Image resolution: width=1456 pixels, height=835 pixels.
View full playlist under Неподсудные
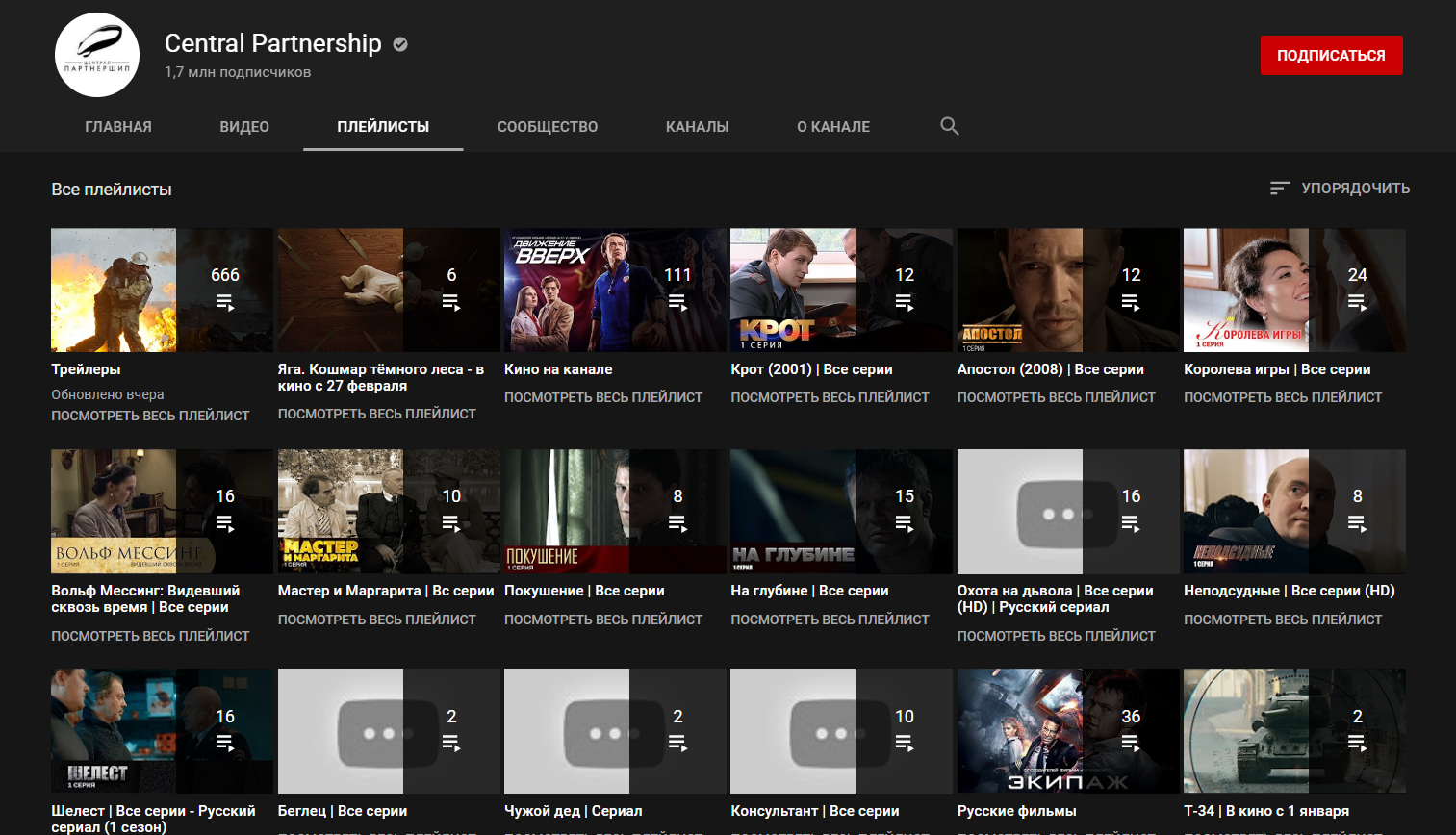[1282, 620]
